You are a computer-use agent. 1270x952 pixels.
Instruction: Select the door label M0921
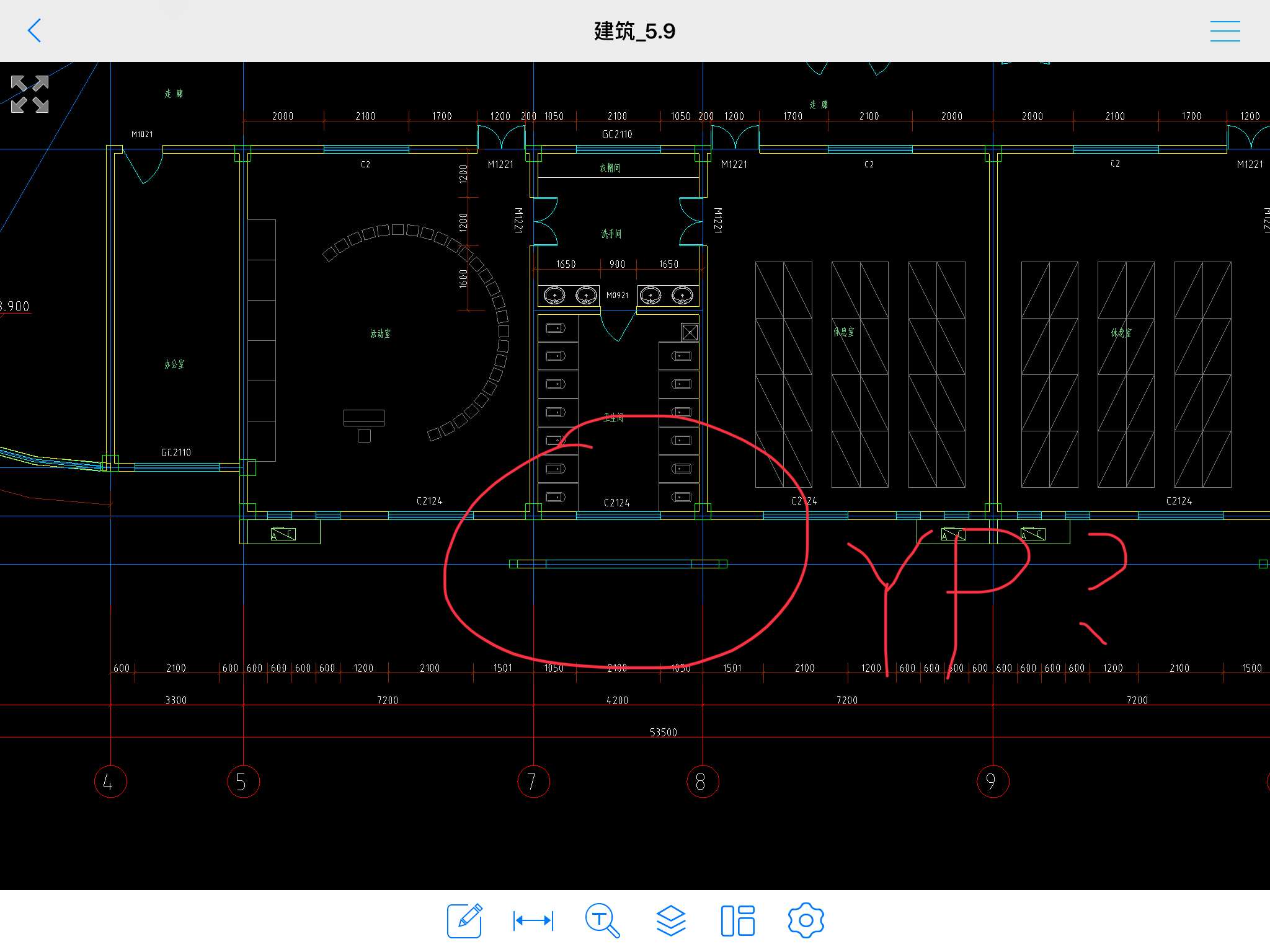[x=618, y=296]
